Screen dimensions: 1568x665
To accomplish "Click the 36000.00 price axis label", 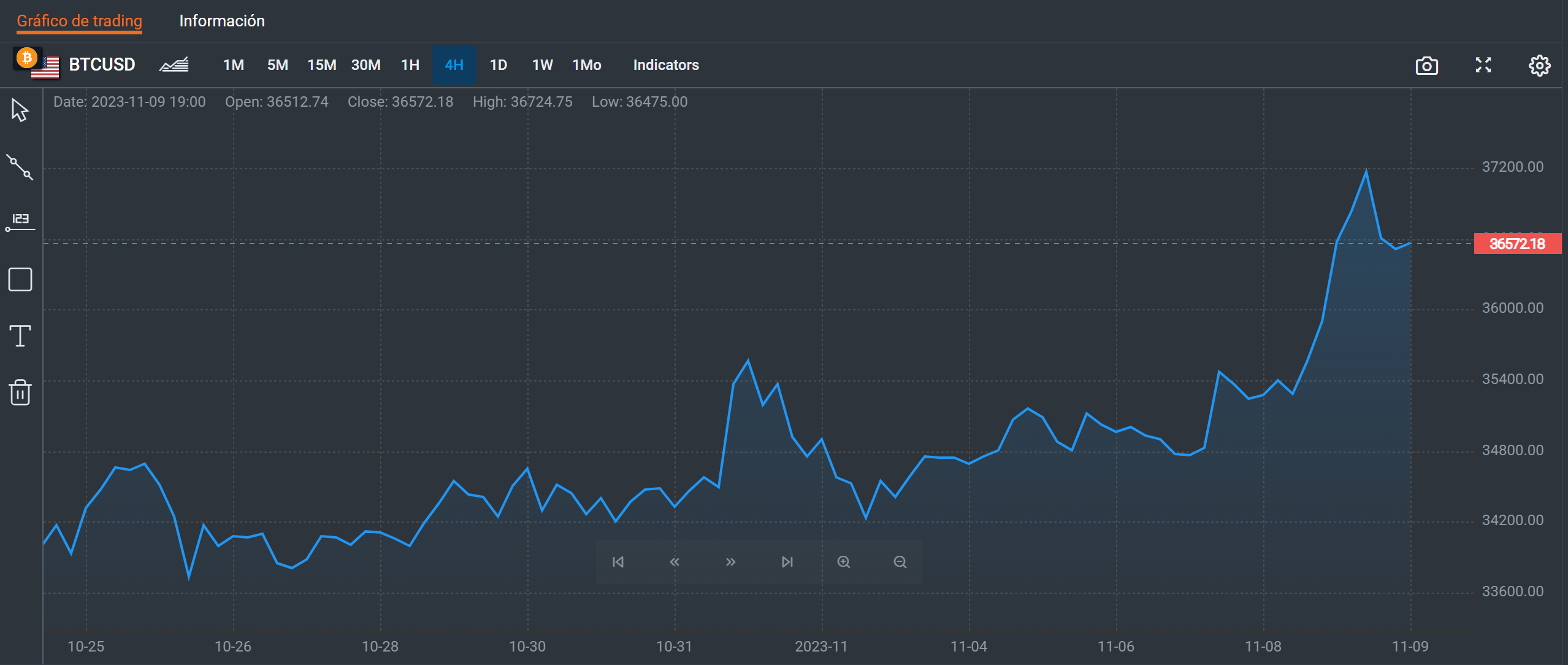I will pos(1513,308).
